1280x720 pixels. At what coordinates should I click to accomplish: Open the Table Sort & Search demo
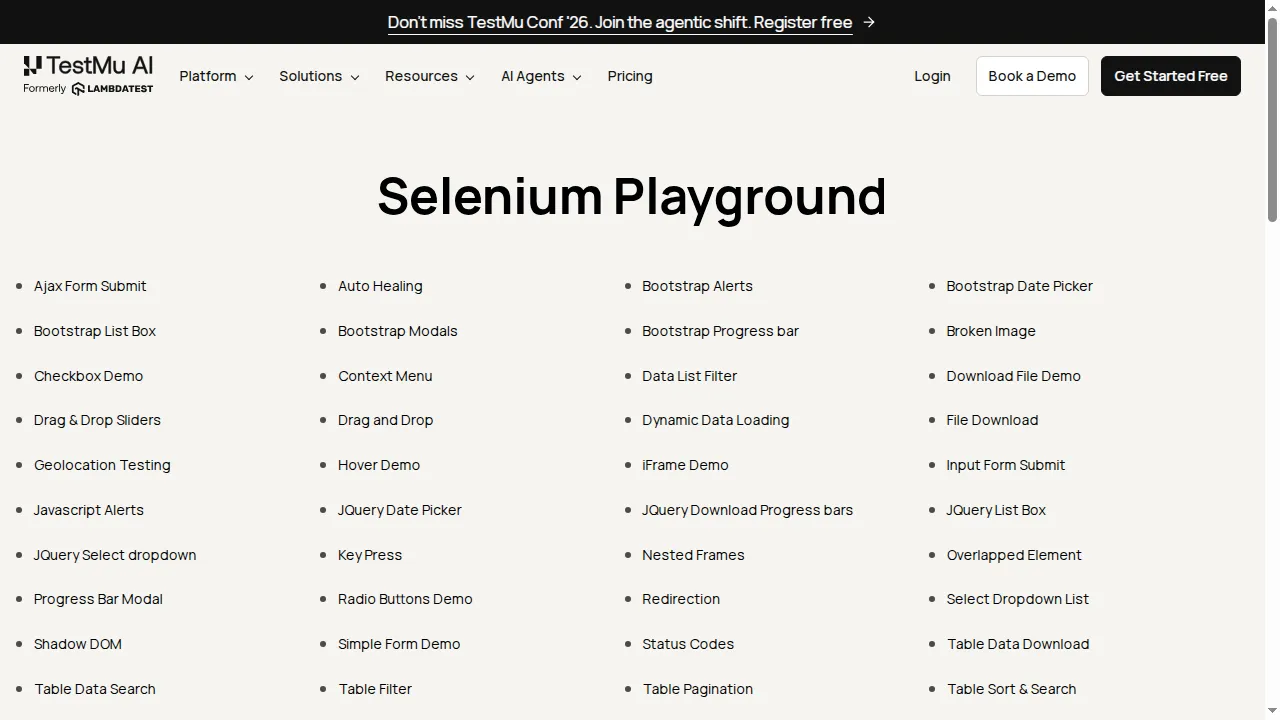[1011, 689]
